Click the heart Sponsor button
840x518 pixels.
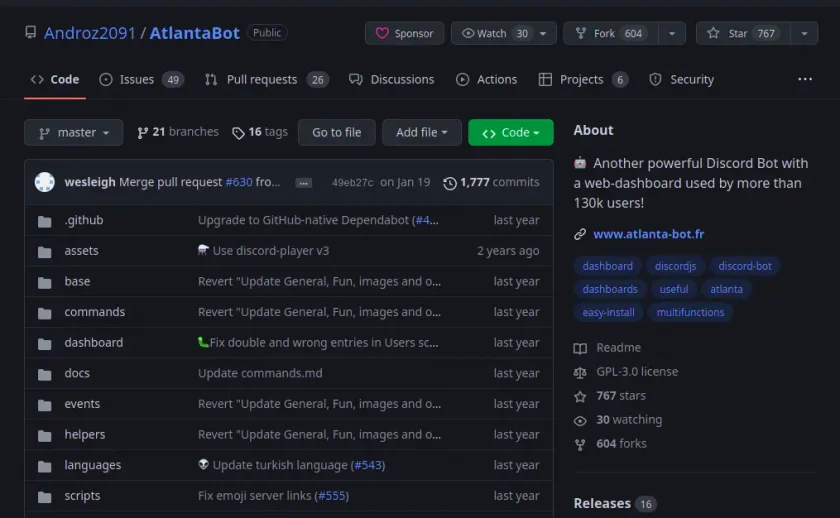404,33
